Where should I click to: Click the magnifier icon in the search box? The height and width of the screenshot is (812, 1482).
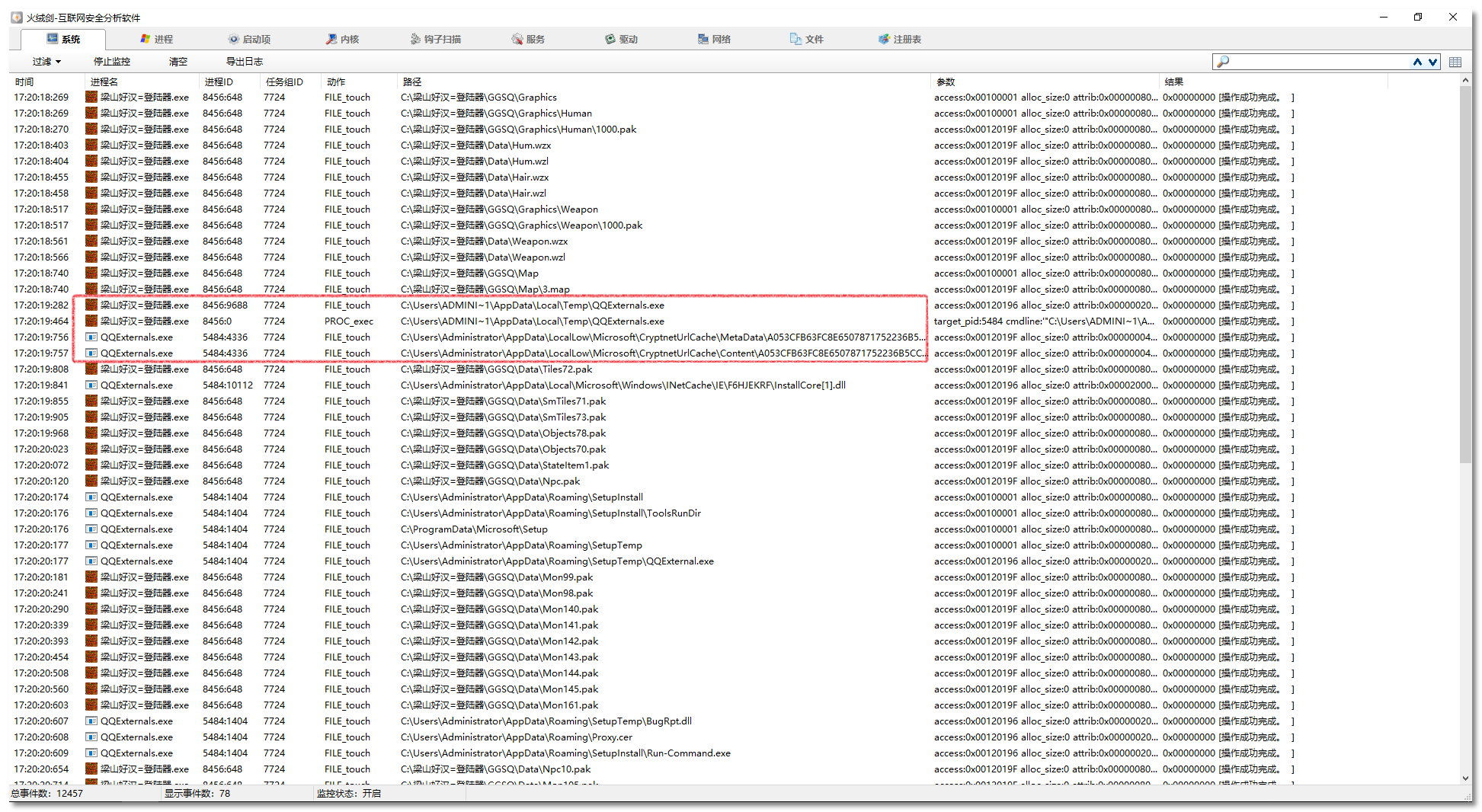(x=1223, y=62)
